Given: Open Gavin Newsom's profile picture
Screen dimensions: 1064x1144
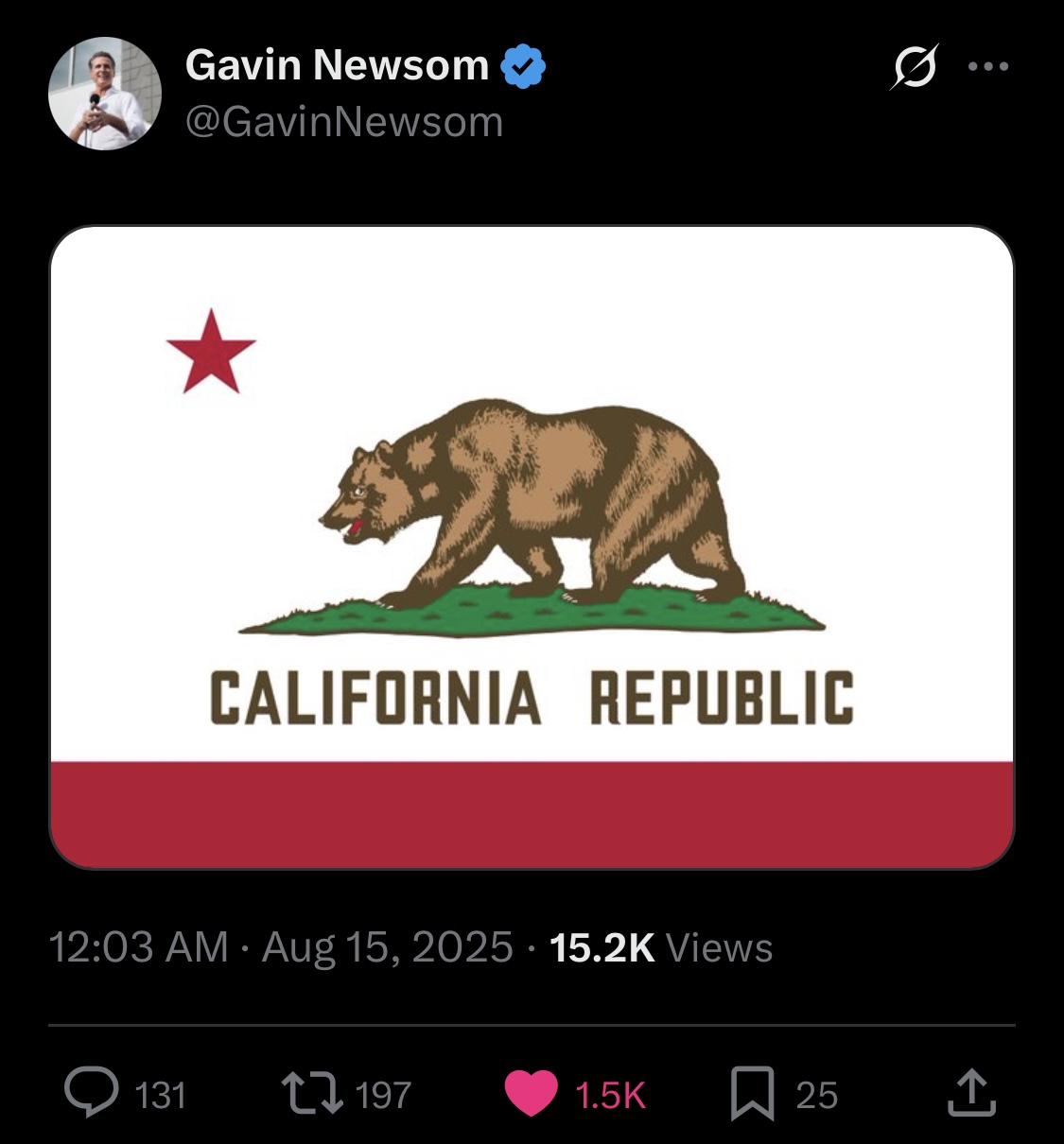Looking at the screenshot, I should click(105, 94).
